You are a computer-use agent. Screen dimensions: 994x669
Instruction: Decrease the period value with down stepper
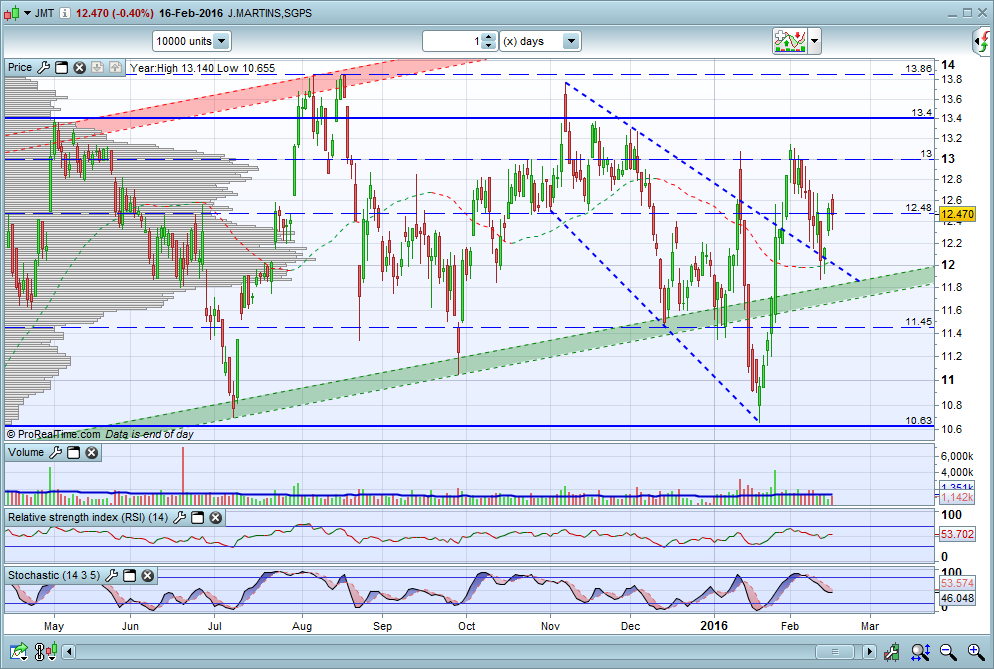[488, 46]
